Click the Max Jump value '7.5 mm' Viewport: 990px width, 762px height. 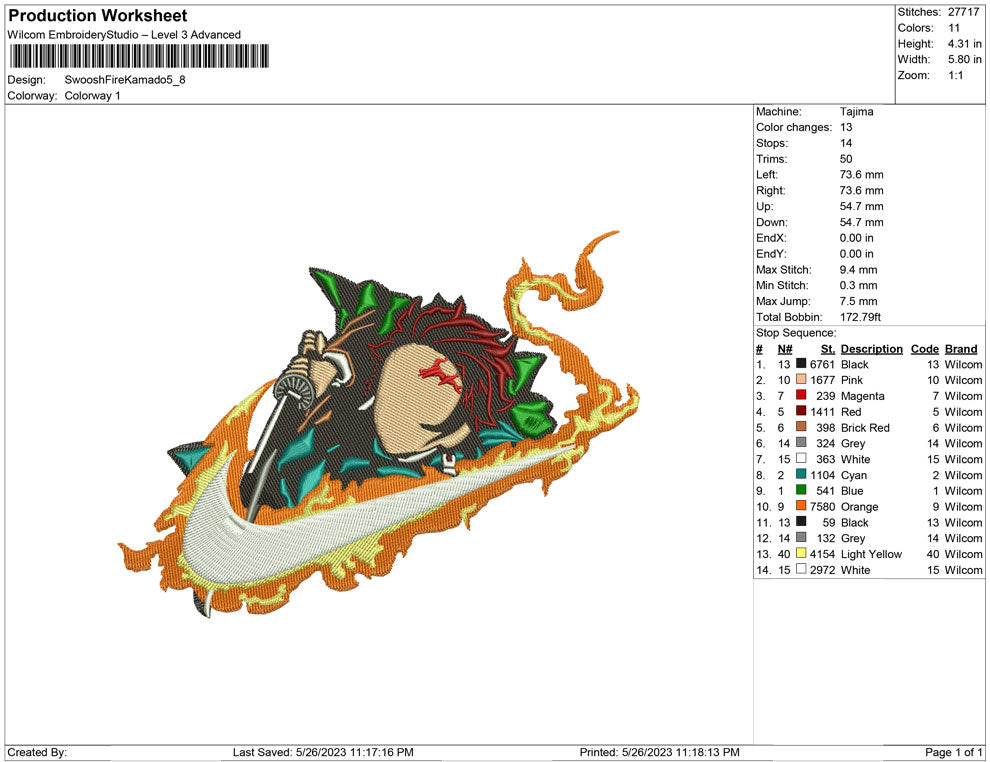(858, 301)
